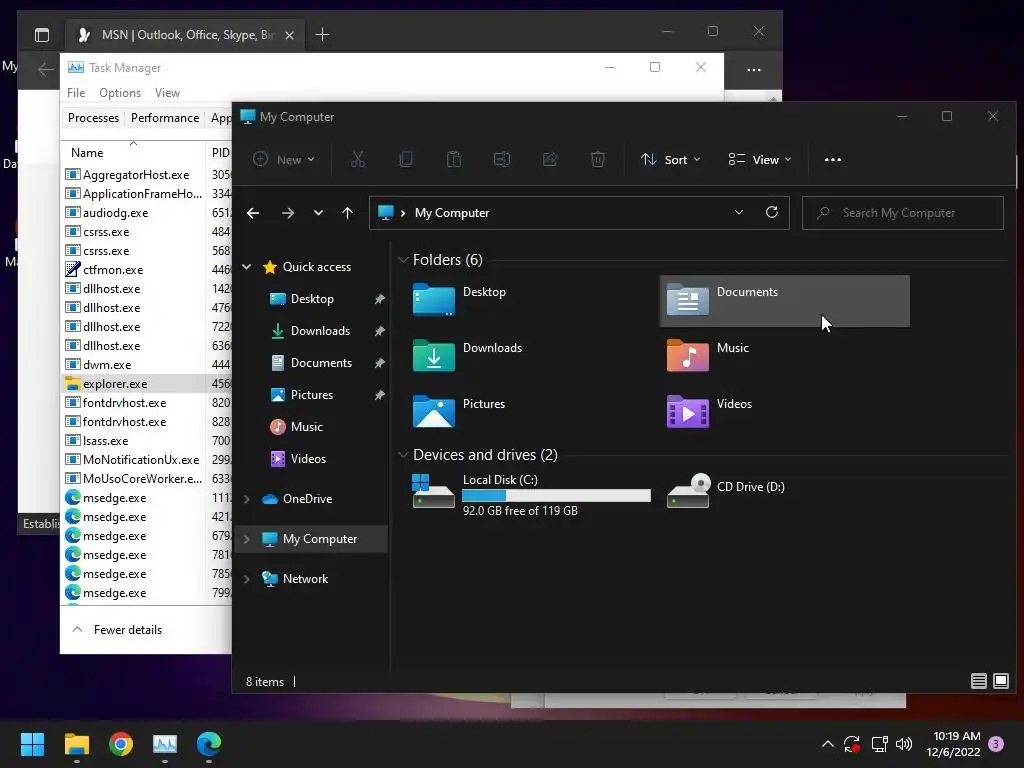Open the Edge browser settings ellipsis
The width and height of the screenshot is (1024, 768).
coord(754,69)
